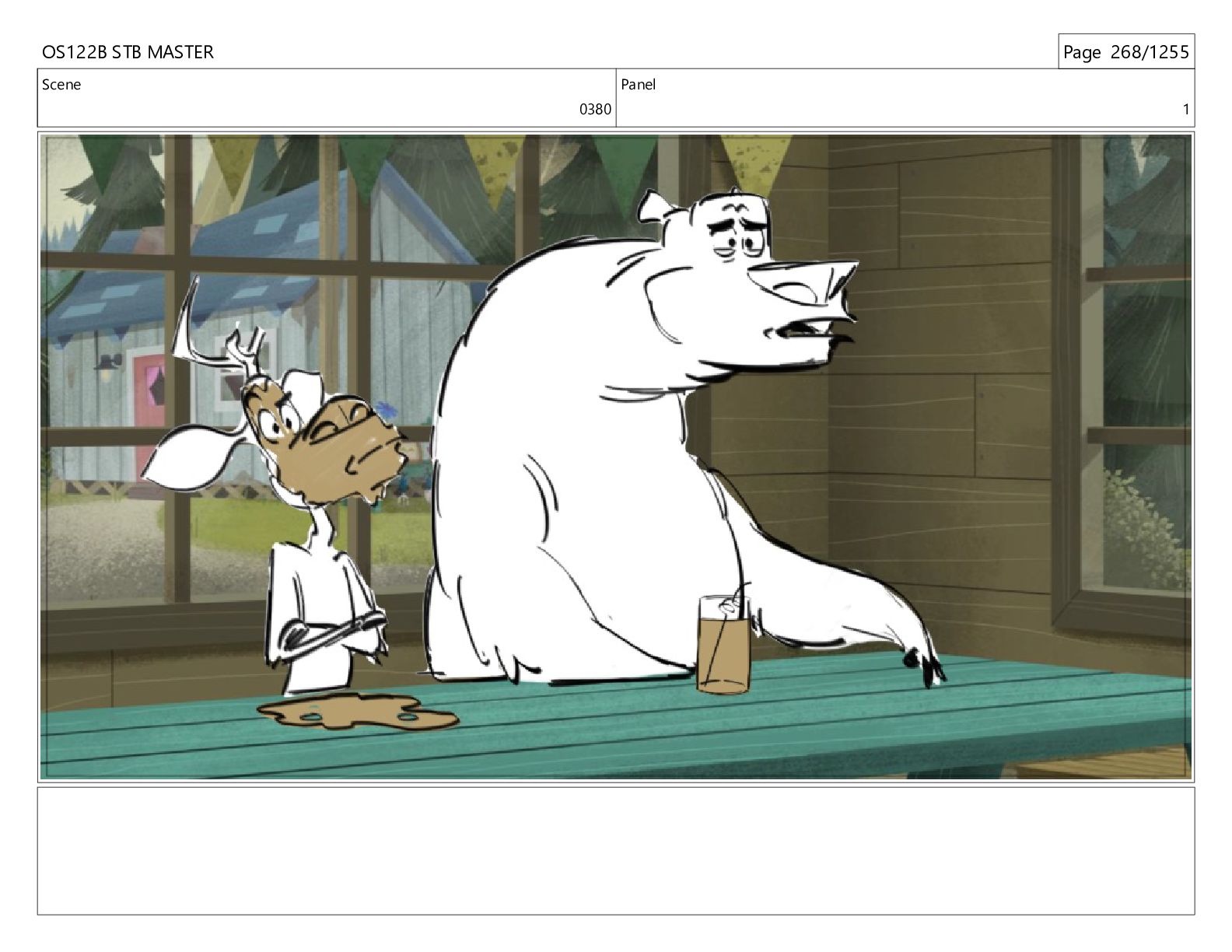Click the 'OS122B STB MASTER' document title

coord(128,52)
